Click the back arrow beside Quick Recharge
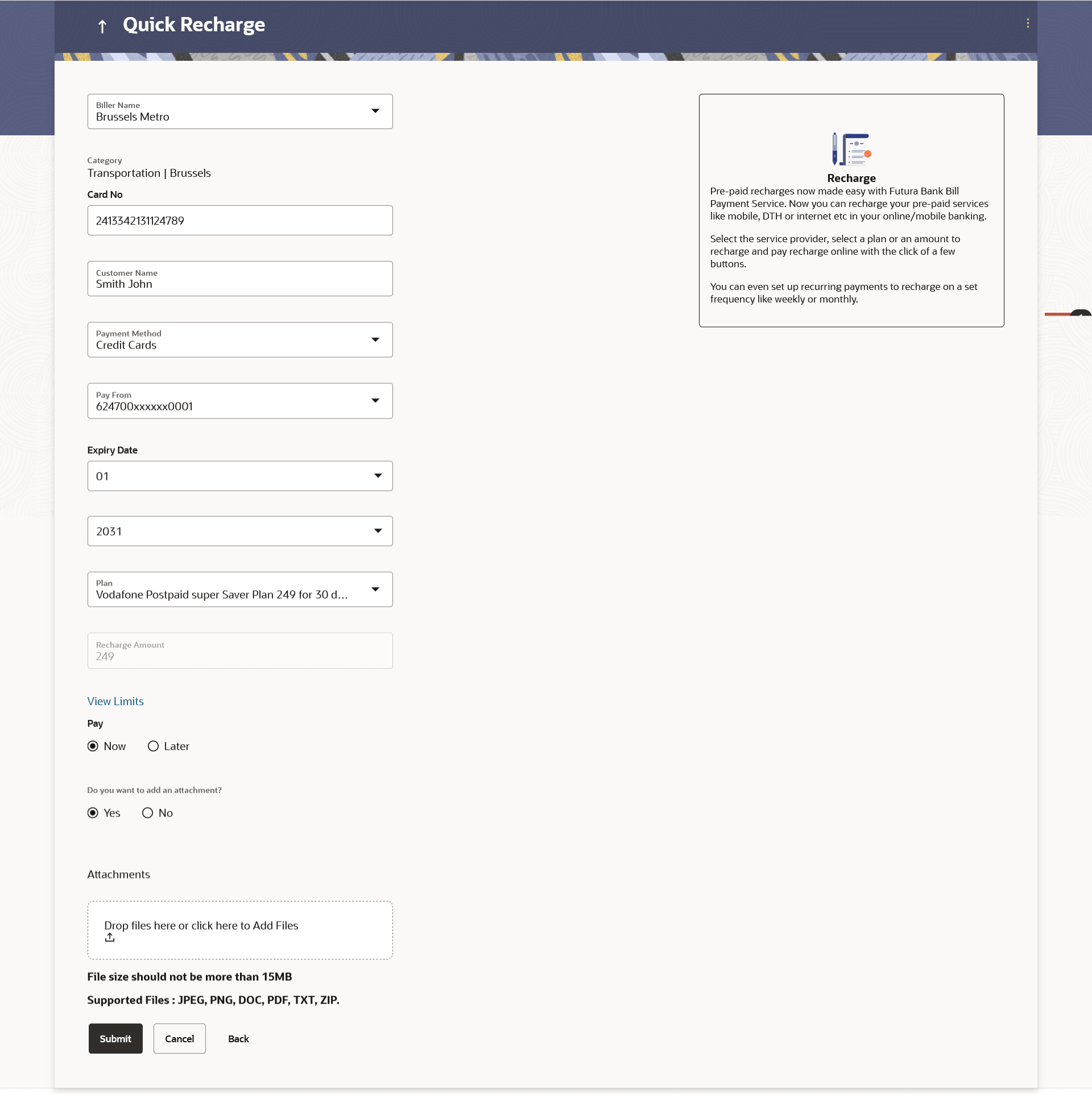Screen dimensions: 1092x1094 point(102,26)
